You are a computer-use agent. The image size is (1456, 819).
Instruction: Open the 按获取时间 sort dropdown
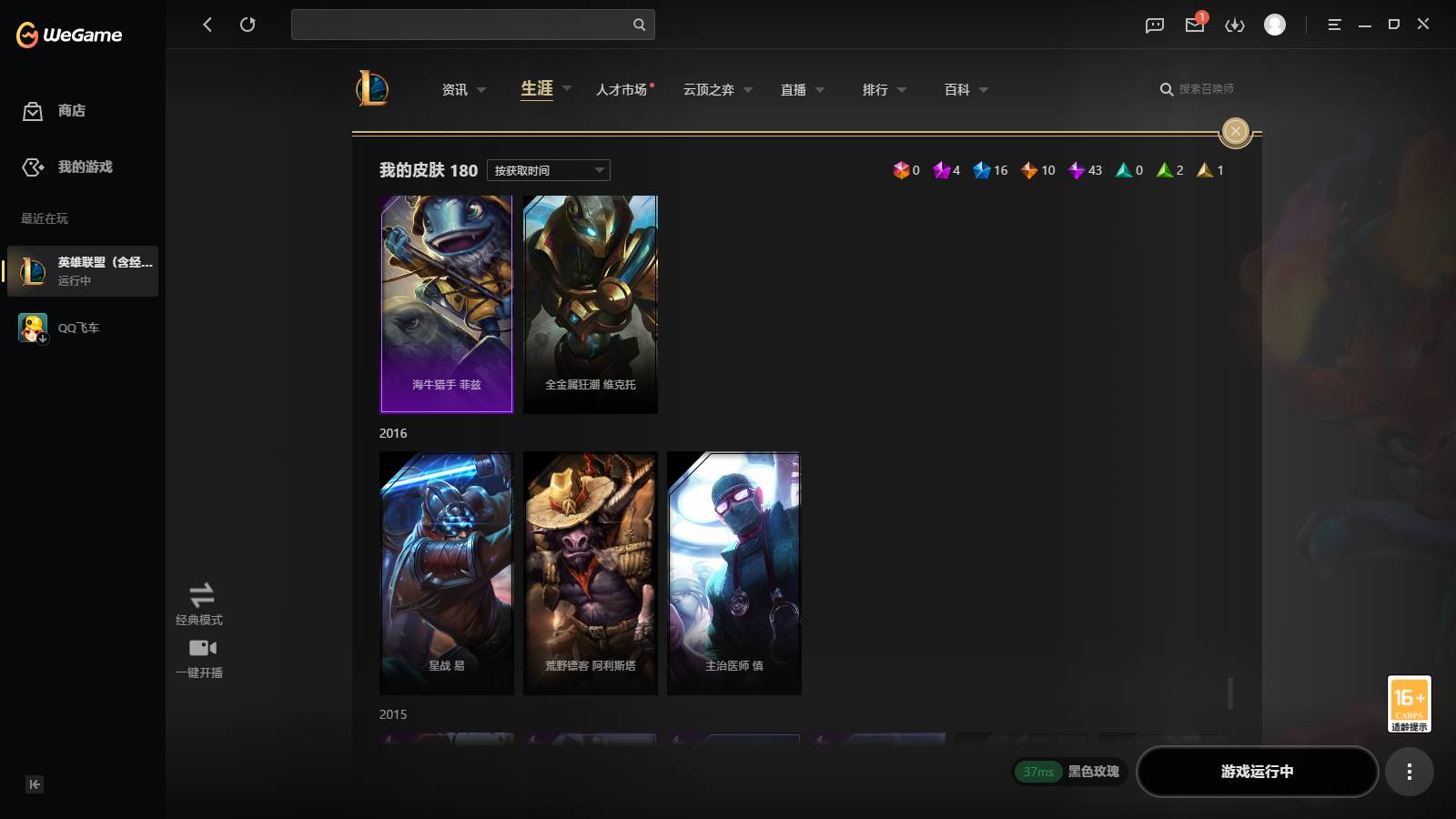click(x=549, y=170)
